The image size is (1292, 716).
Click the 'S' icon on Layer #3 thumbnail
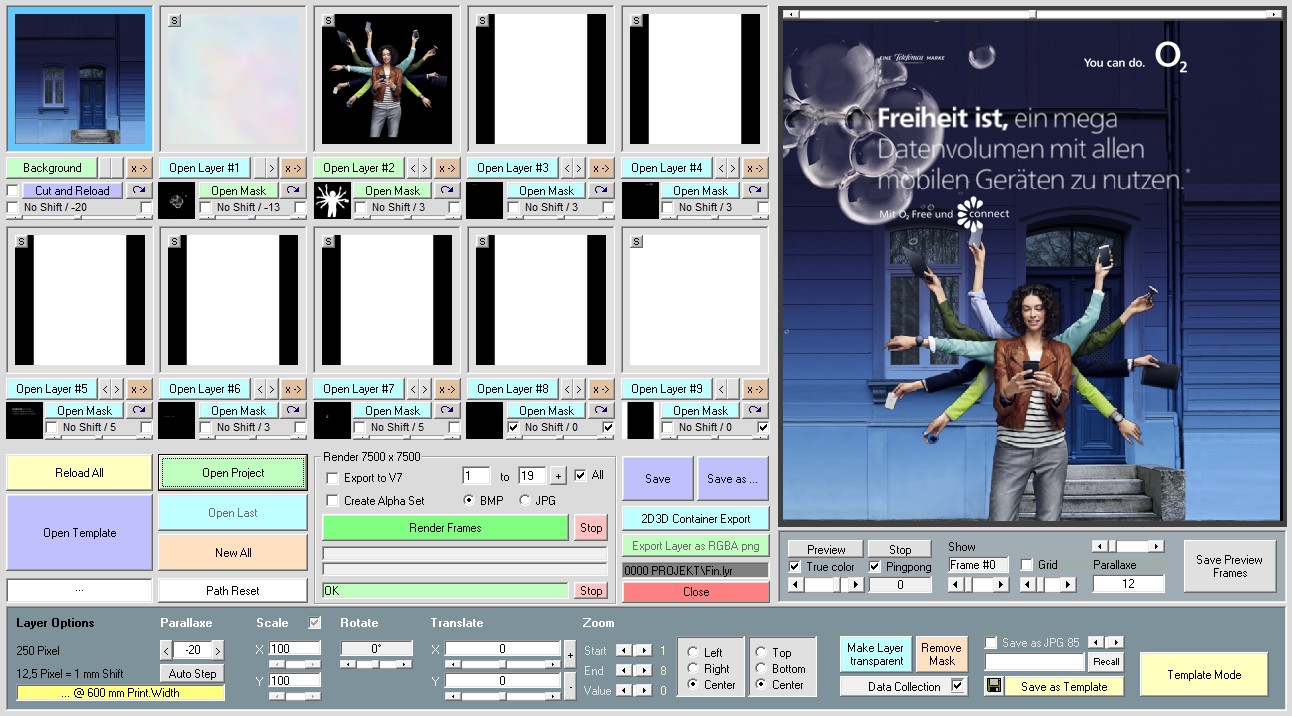pos(483,20)
